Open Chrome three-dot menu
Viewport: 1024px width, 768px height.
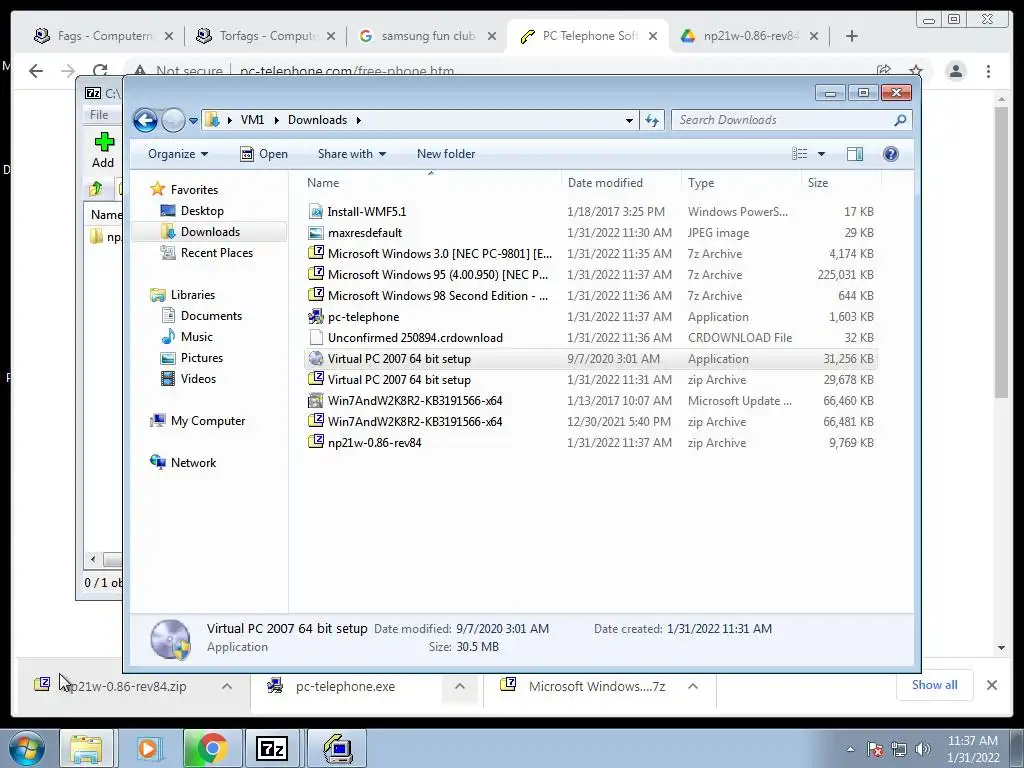(988, 71)
